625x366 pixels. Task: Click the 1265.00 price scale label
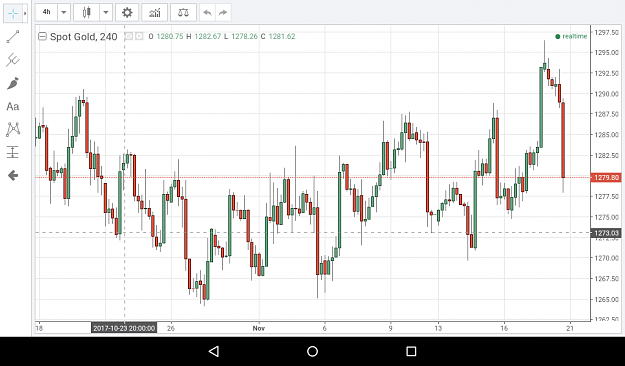(x=606, y=299)
